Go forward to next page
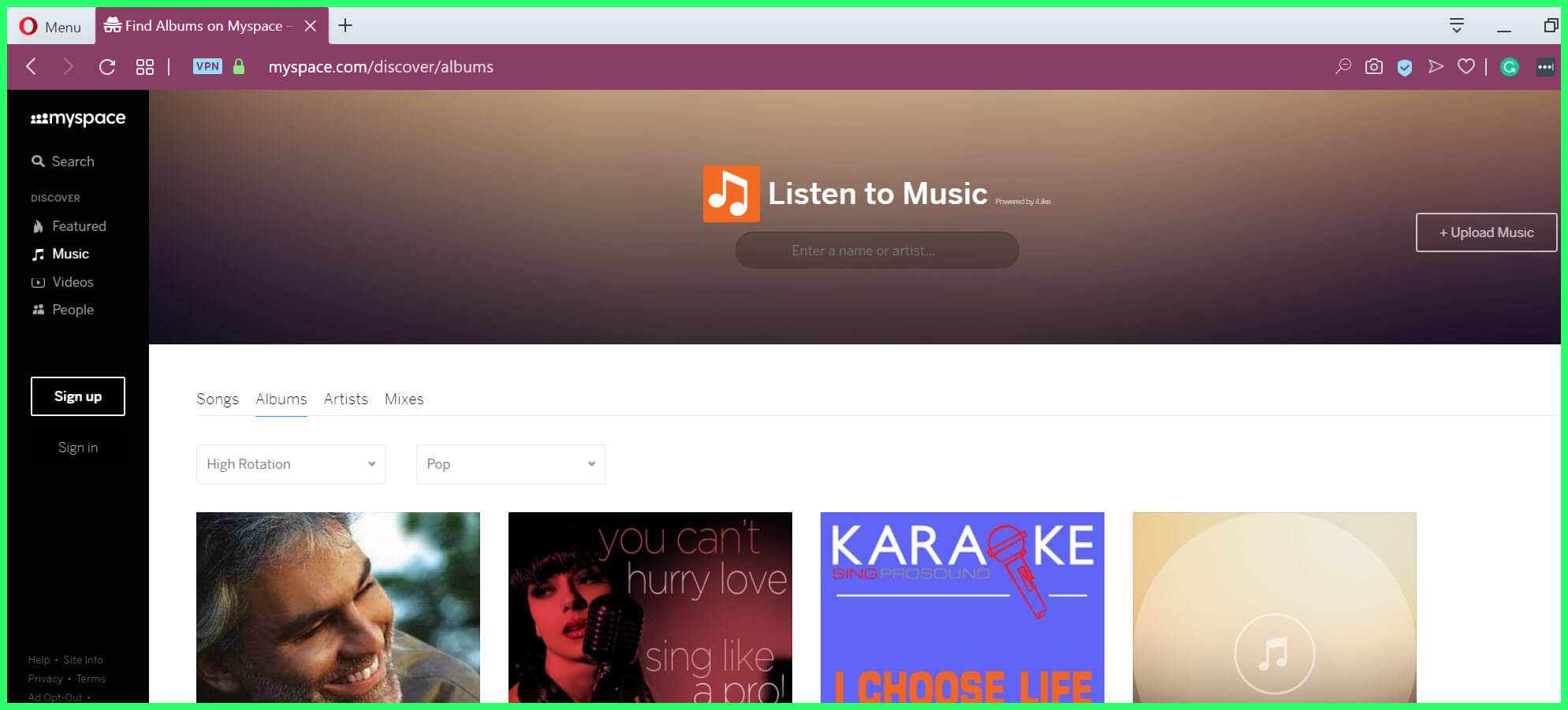The height and width of the screenshot is (710, 1568). point(68,67)
